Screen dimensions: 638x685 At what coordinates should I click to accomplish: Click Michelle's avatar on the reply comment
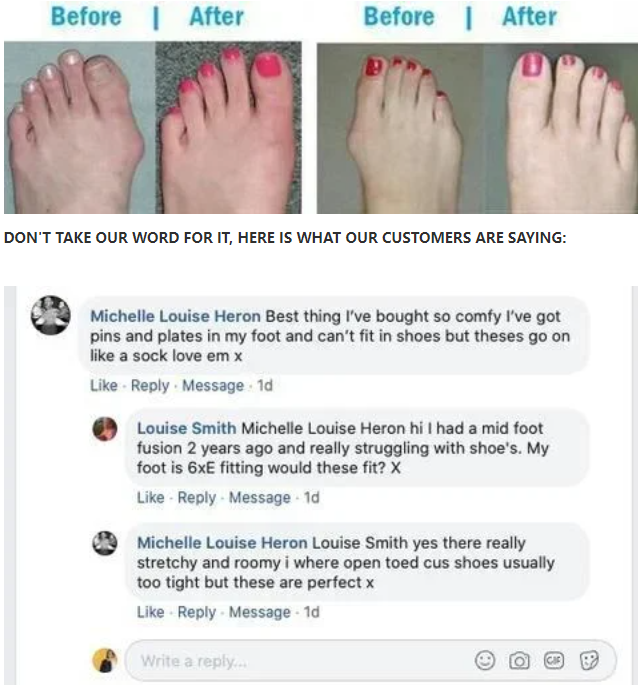[x=105, y=543]
